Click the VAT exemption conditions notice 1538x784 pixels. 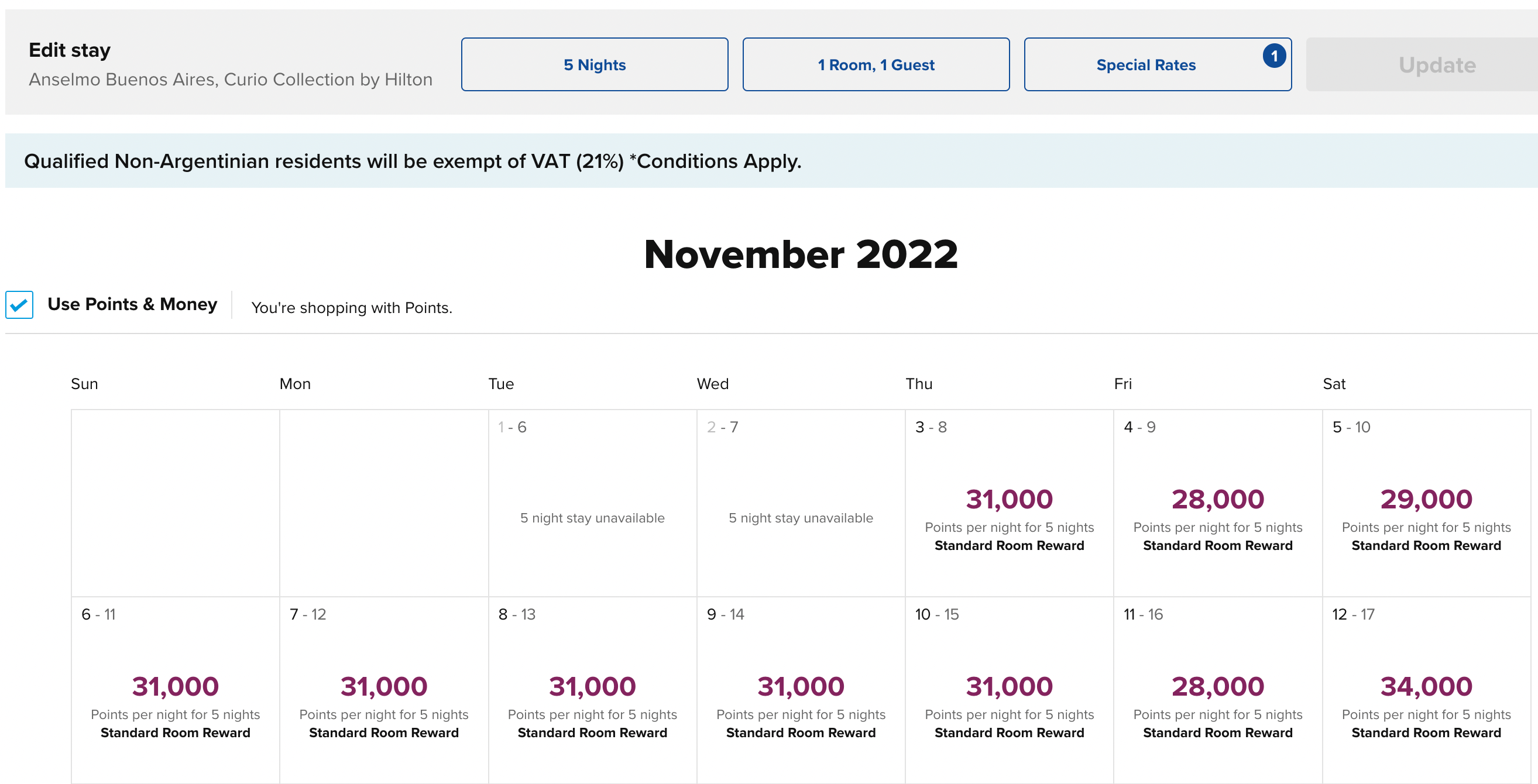click(412, 161)
